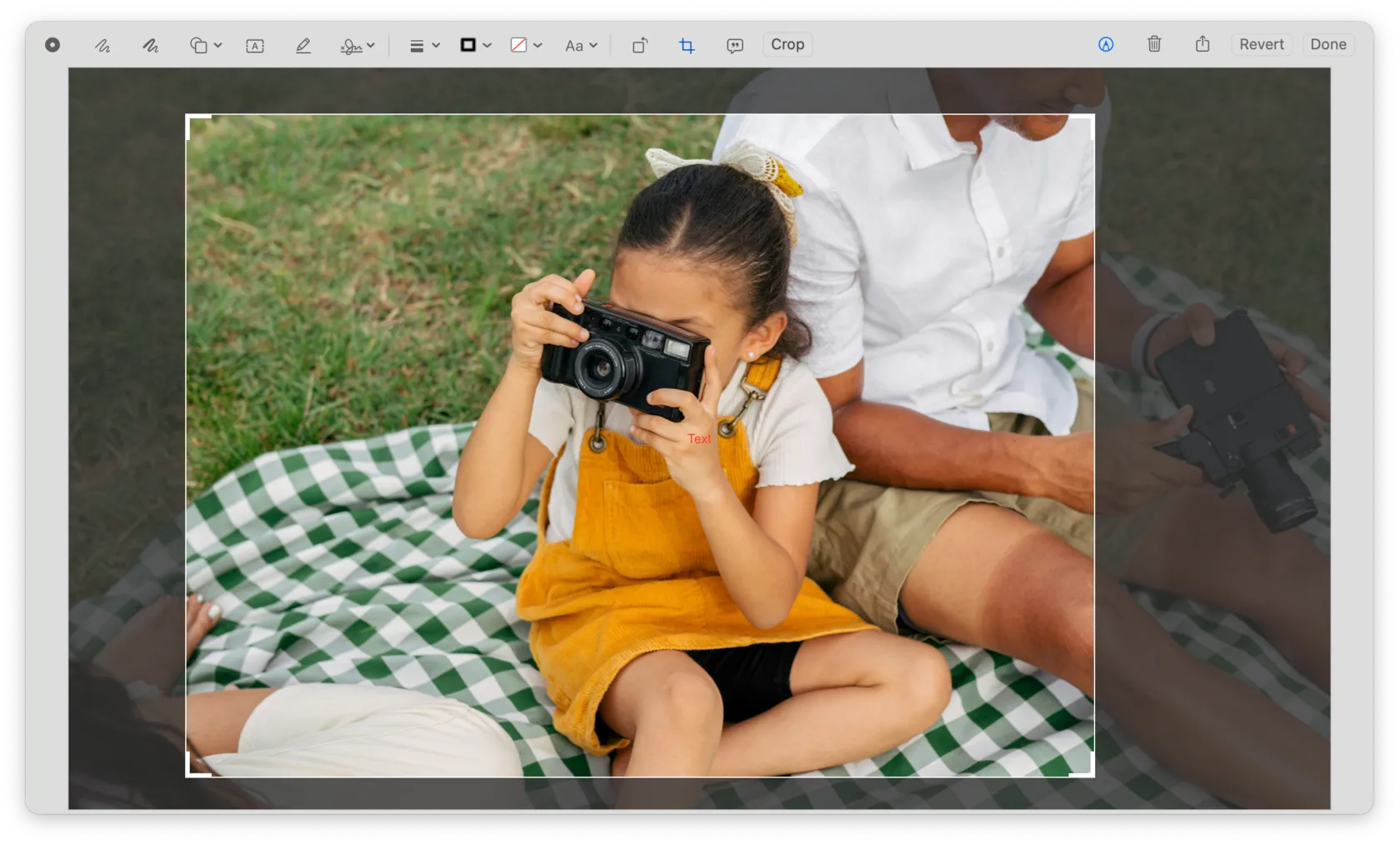Image resolution: width=1400 pixels, height=845 pixels.
Task: Select the Sketch pen tool
Action: pos(102,46)
